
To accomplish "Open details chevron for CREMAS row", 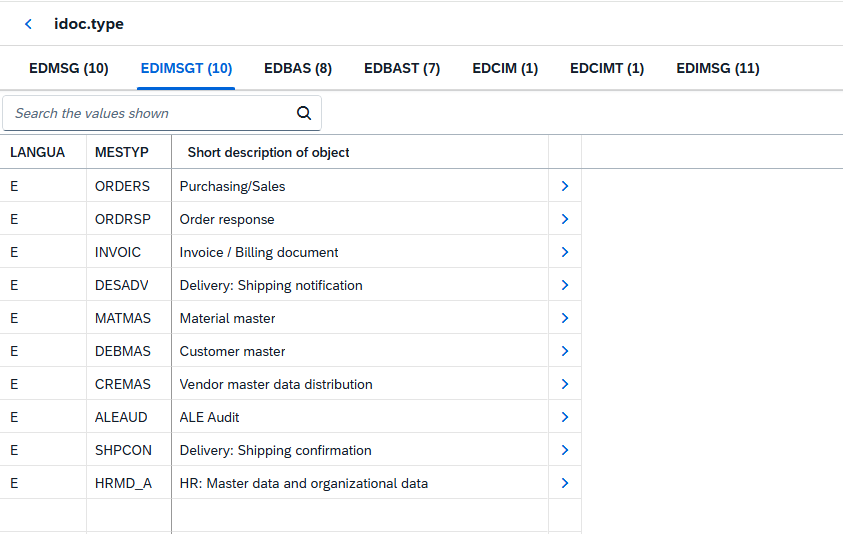I will 565,384.
